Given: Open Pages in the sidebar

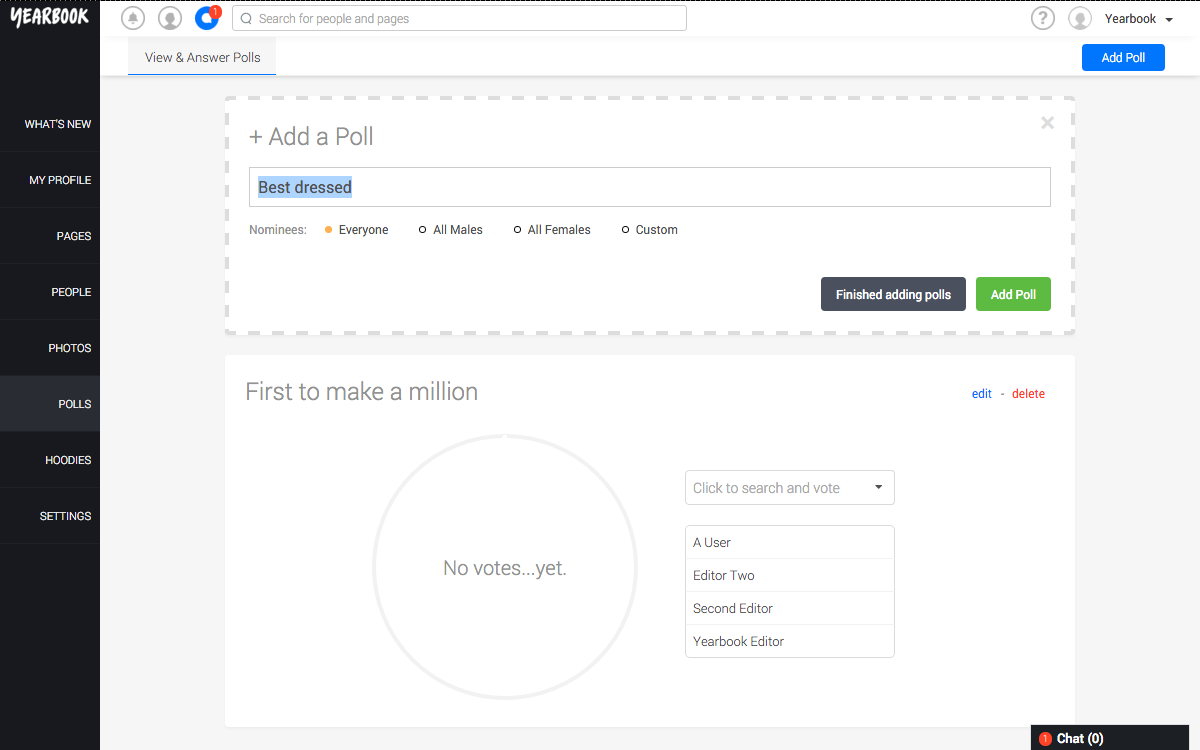Looking at the screenshot, I should pyautogui.click(x=50, y=236).
